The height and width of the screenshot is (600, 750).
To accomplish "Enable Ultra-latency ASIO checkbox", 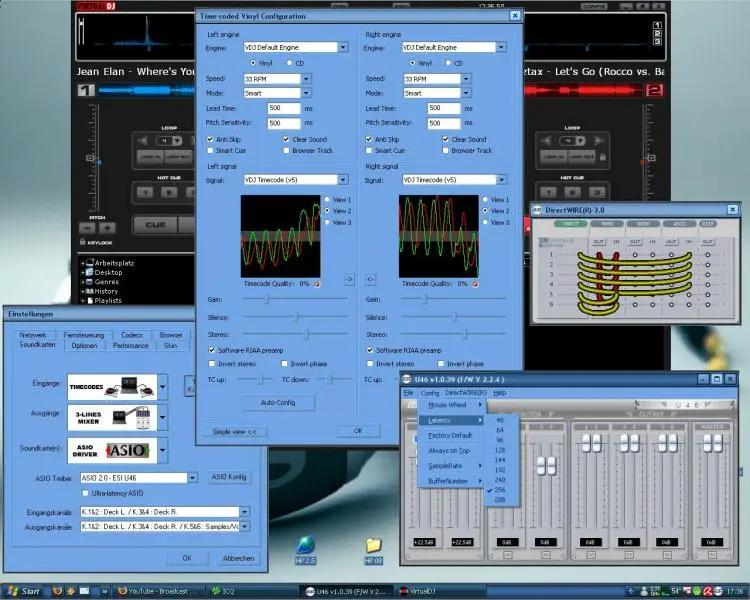I will [x=85, y=493].
